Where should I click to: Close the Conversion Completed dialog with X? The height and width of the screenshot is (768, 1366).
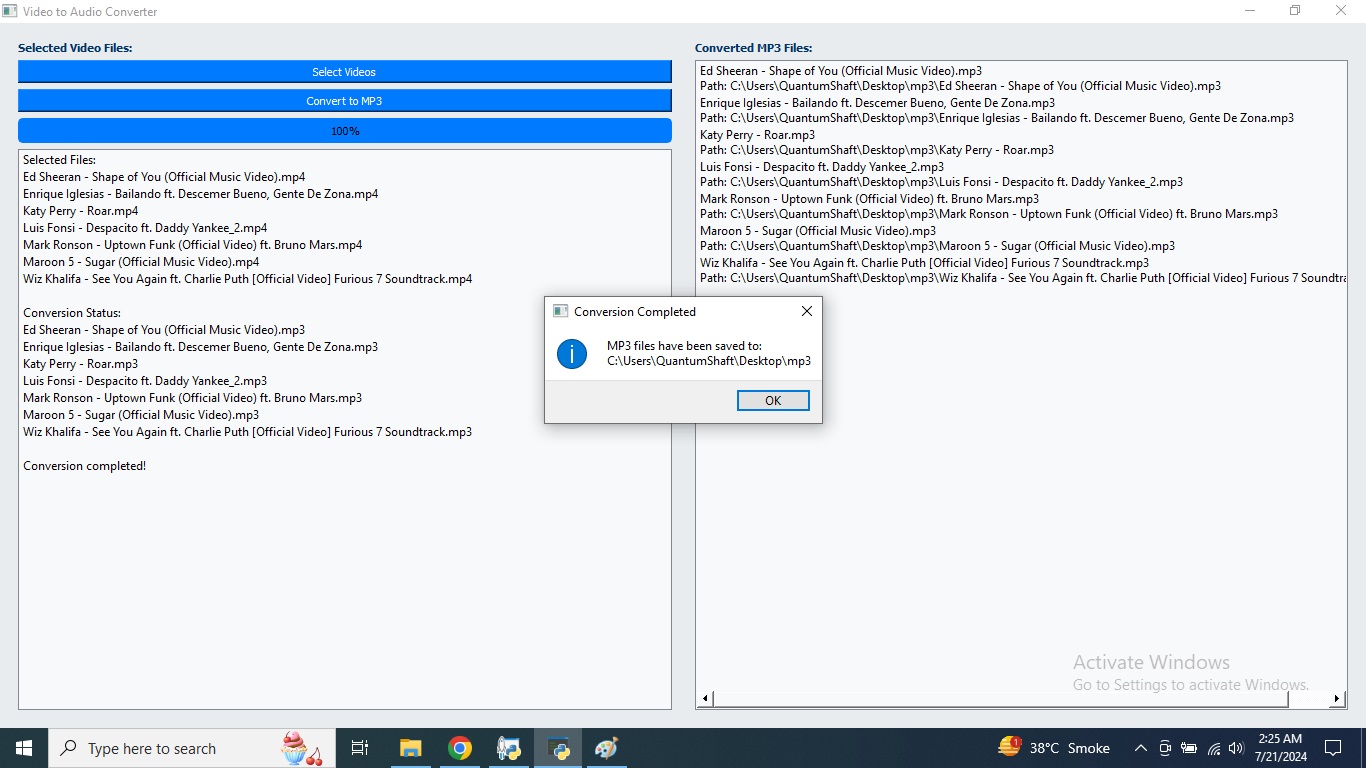tap(807, 311)
